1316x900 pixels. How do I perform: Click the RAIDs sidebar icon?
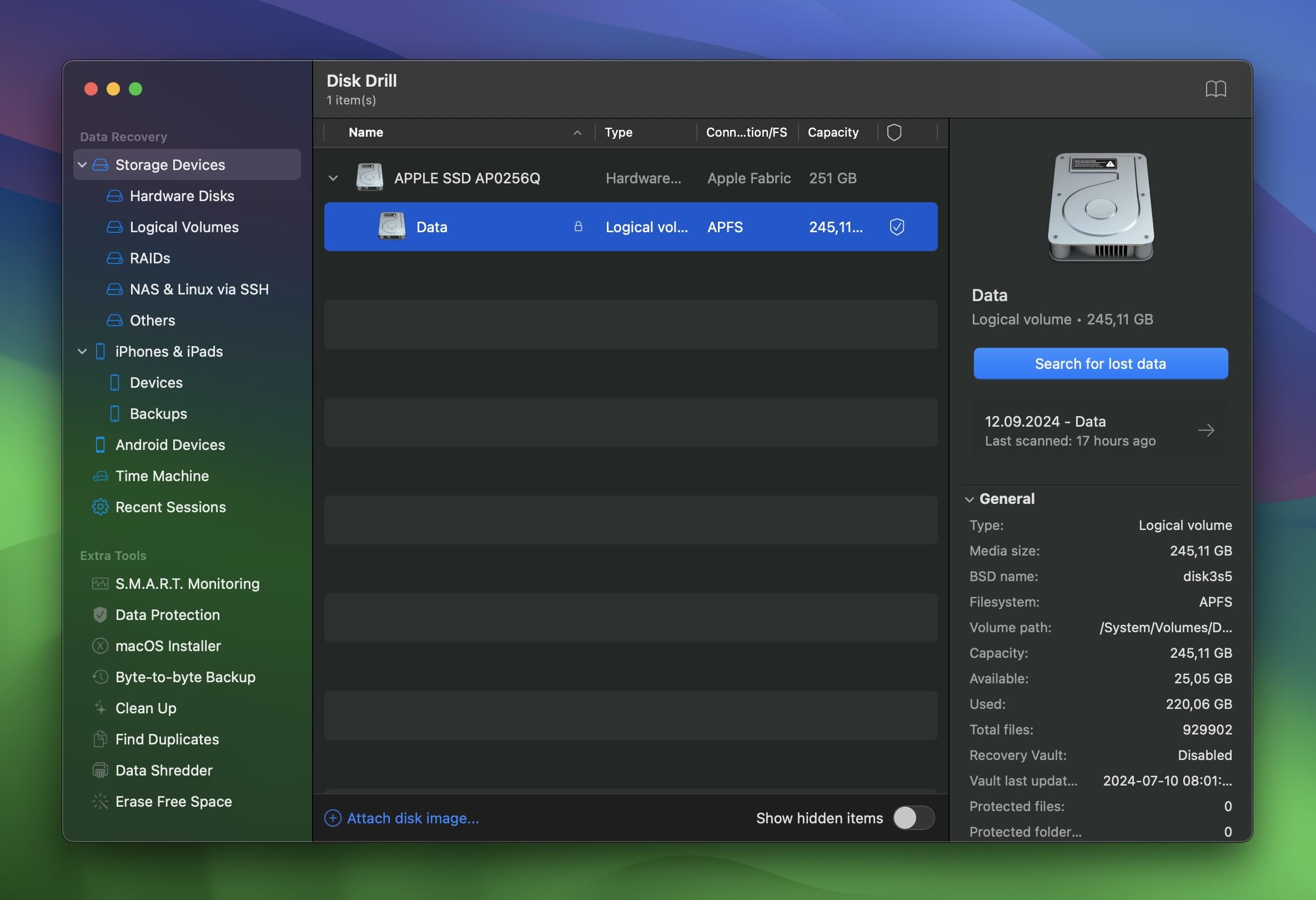(114, 258)
